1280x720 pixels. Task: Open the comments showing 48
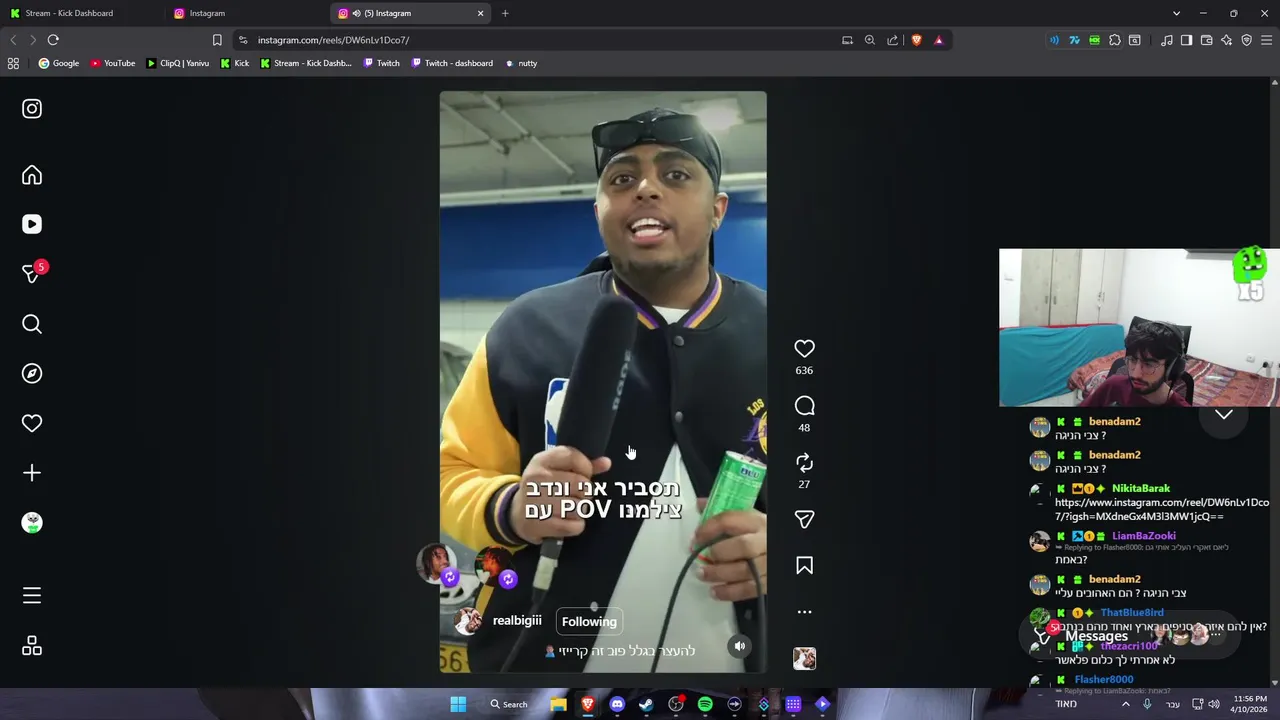(804, 405)
